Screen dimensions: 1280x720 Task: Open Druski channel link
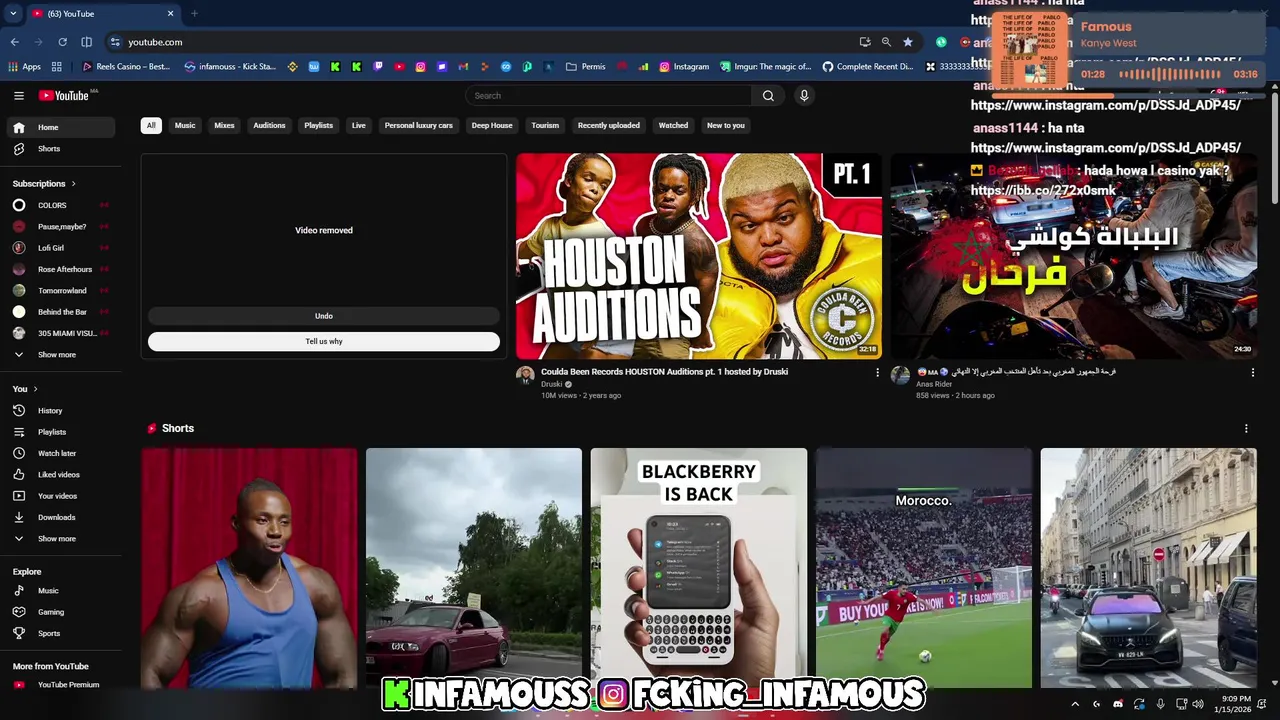[x=552, y=384]
